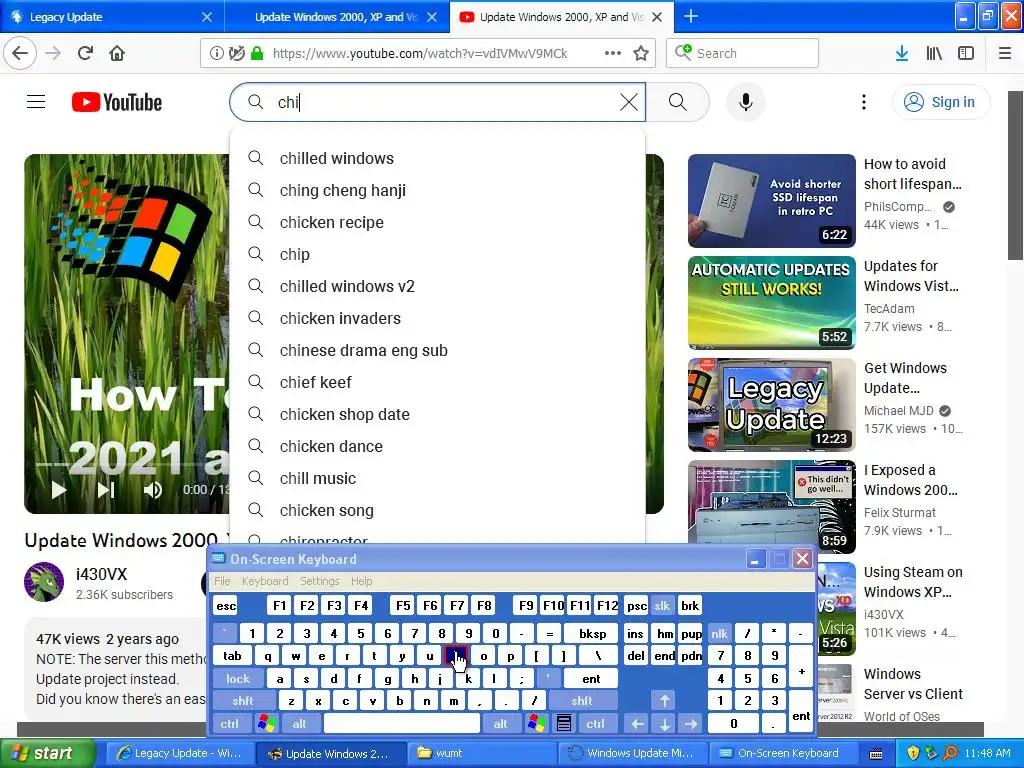Open Help menu in On-Screen Keyboard
This screenshot has width=1024, height=768.
click(361, 581)
